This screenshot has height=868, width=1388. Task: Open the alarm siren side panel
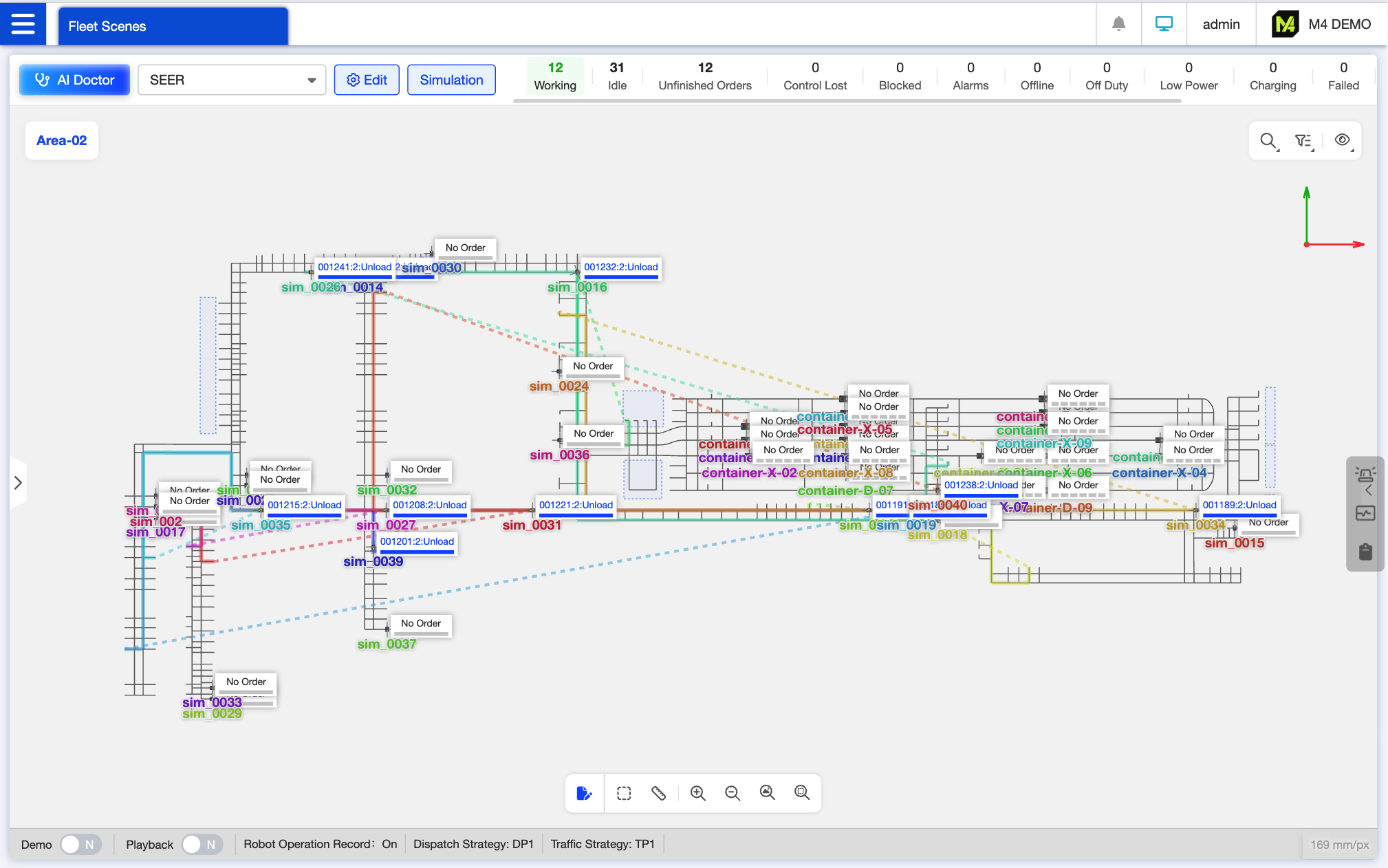[1365, 475]
